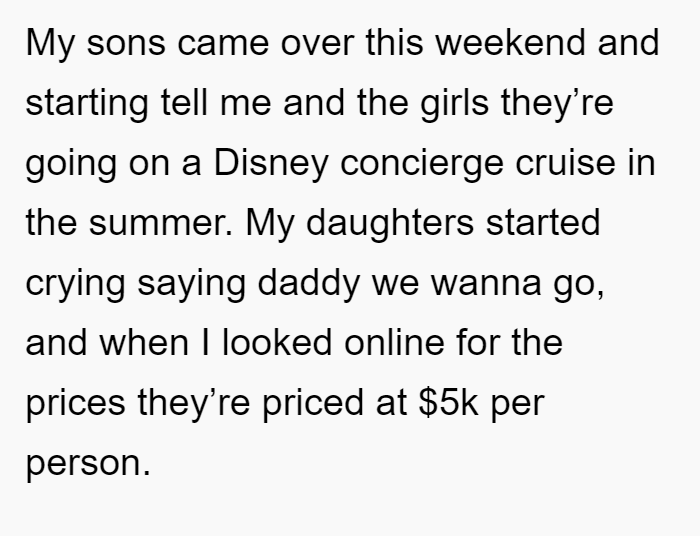The image size is (700, 536).
Task: Click the word "looked" in the paragraph
Action: [277, 343]
